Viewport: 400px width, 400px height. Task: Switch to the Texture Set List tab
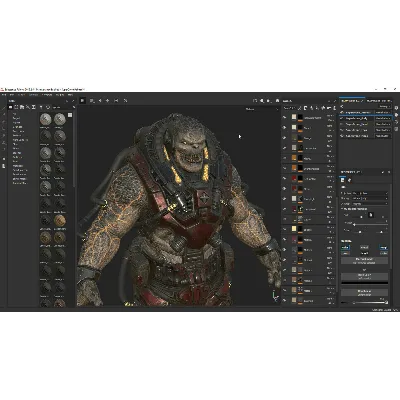point(352,101)
